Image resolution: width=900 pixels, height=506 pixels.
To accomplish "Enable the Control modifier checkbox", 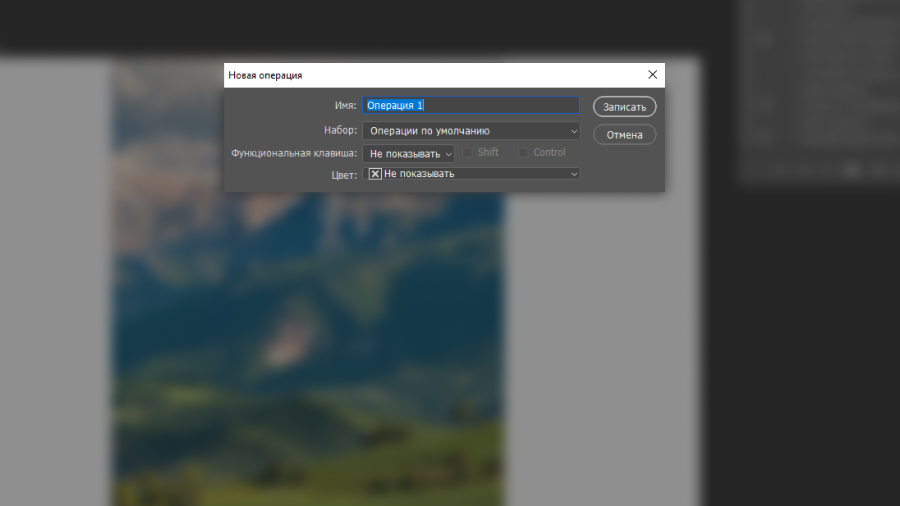I will click(523, 153).
